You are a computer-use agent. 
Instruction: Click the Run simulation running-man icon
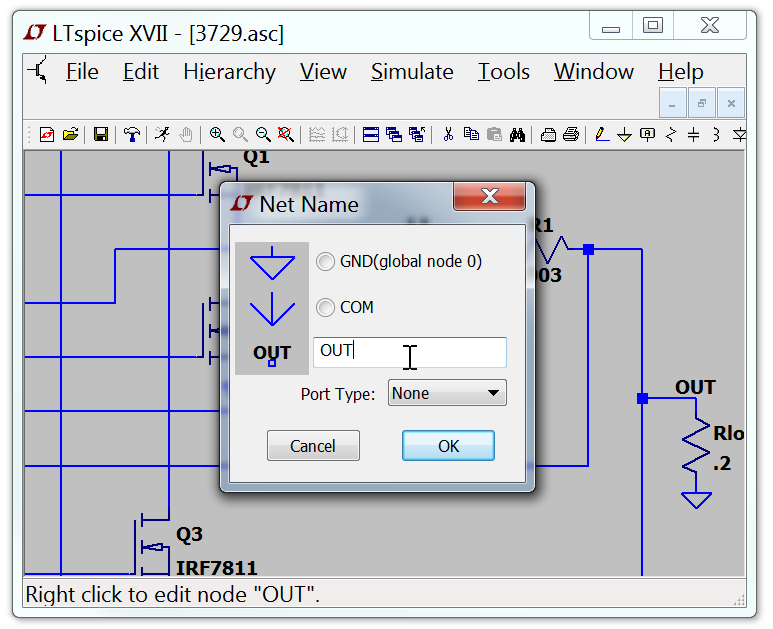pos(162,134)
